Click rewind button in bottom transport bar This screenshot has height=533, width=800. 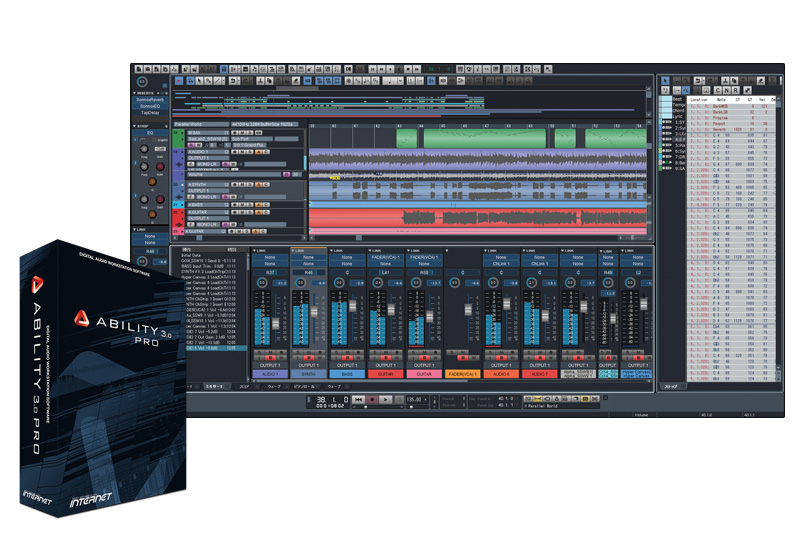tap(359, 399)
